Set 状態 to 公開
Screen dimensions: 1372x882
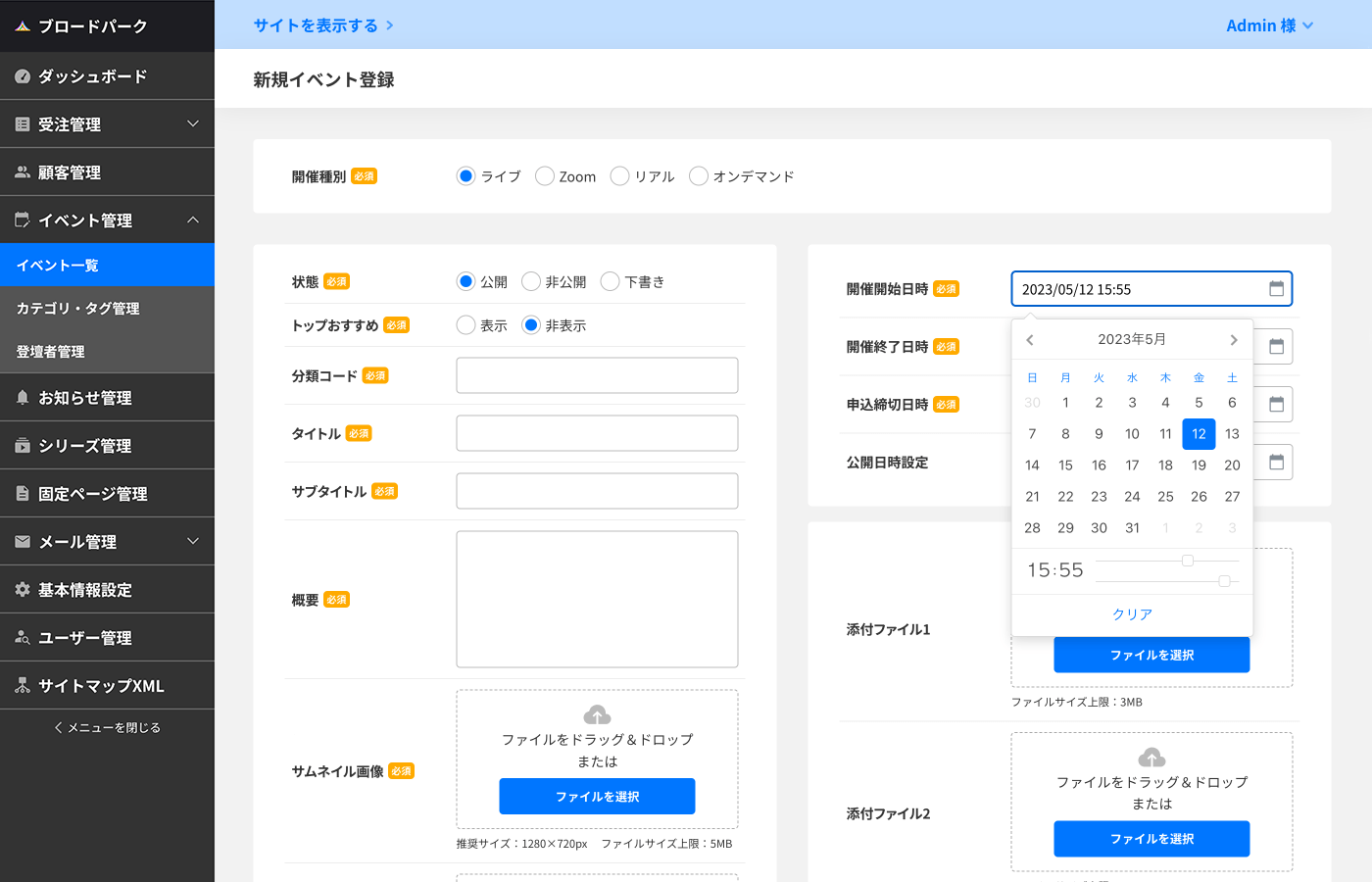465,282
